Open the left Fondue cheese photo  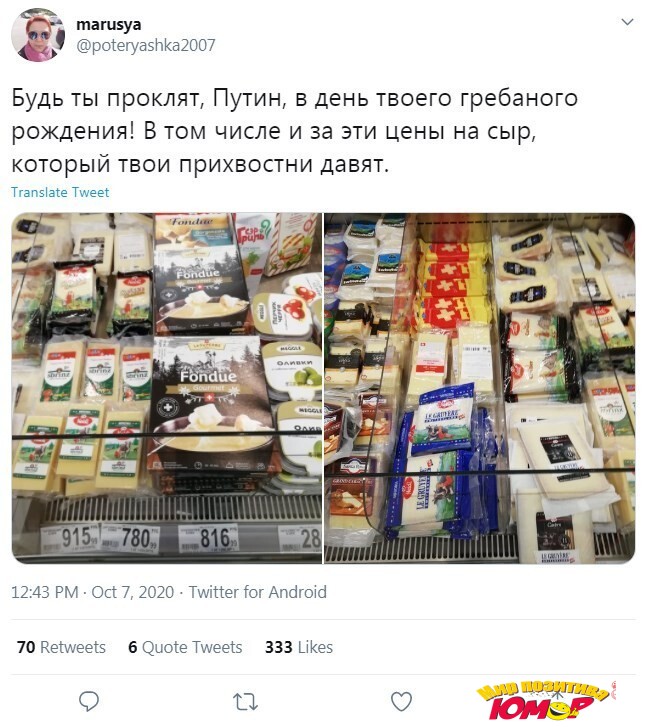click(x=167, y=388)
